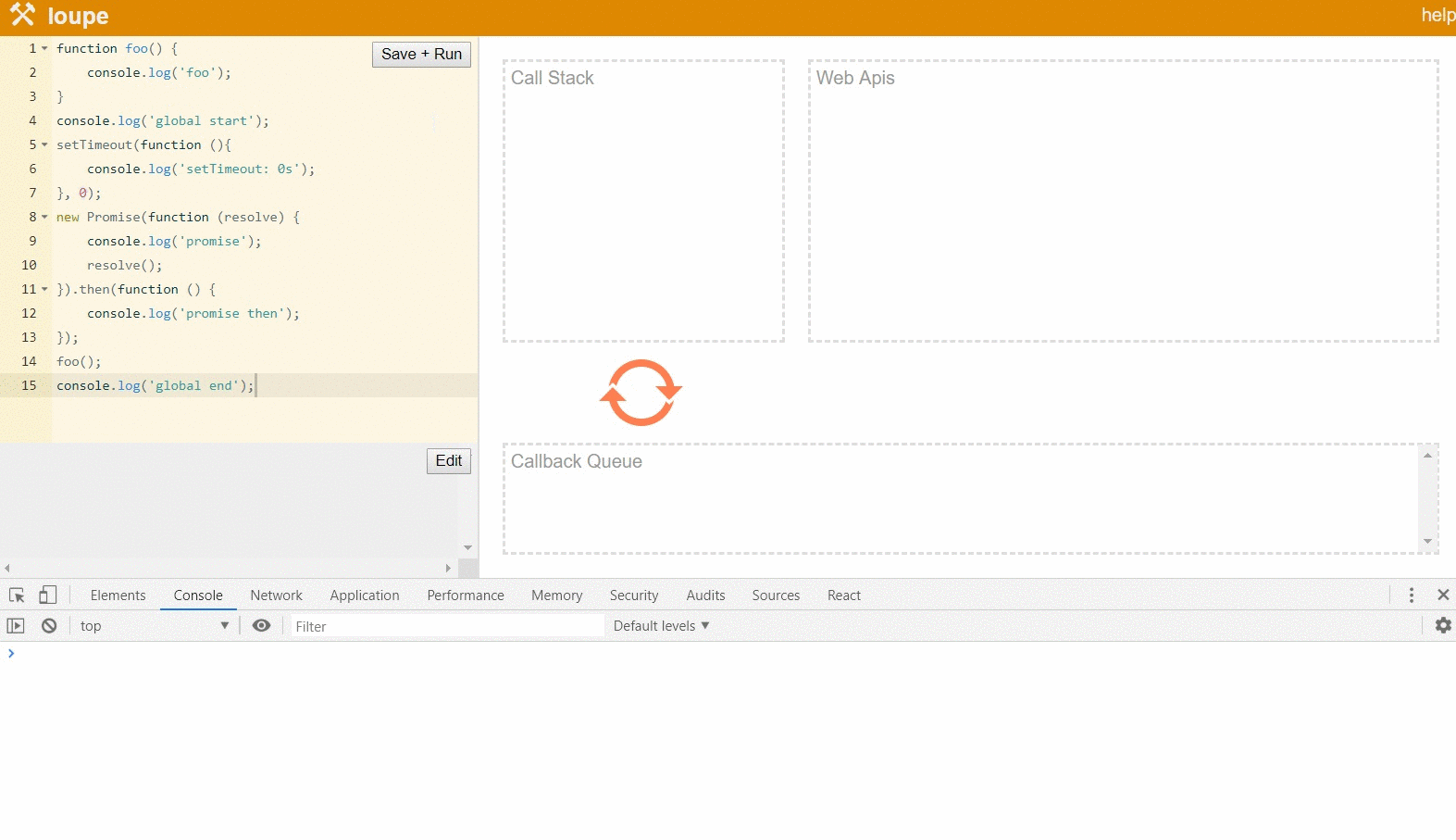Click editor panel scroll down arrow

[467, 547]
